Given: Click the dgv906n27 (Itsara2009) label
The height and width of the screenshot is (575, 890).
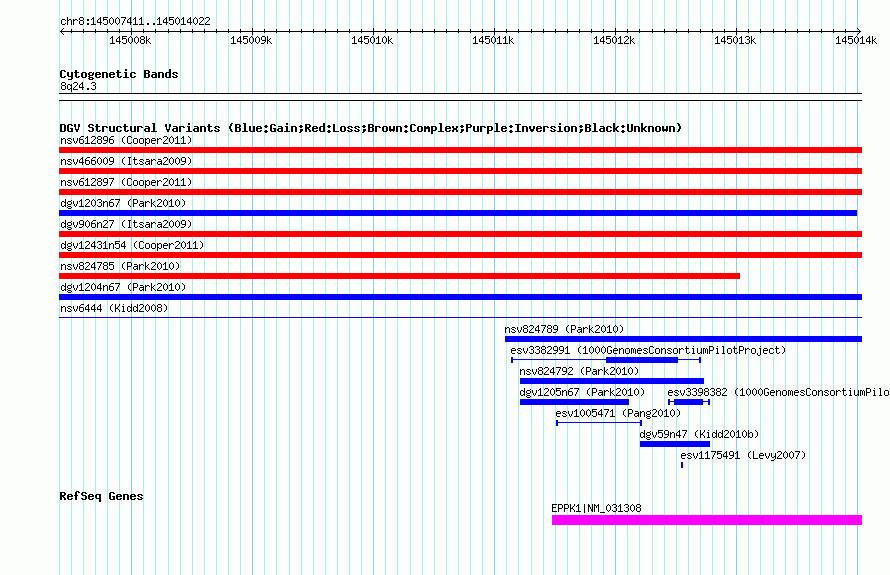Looking at the screenshot, I should pos(126,224).
